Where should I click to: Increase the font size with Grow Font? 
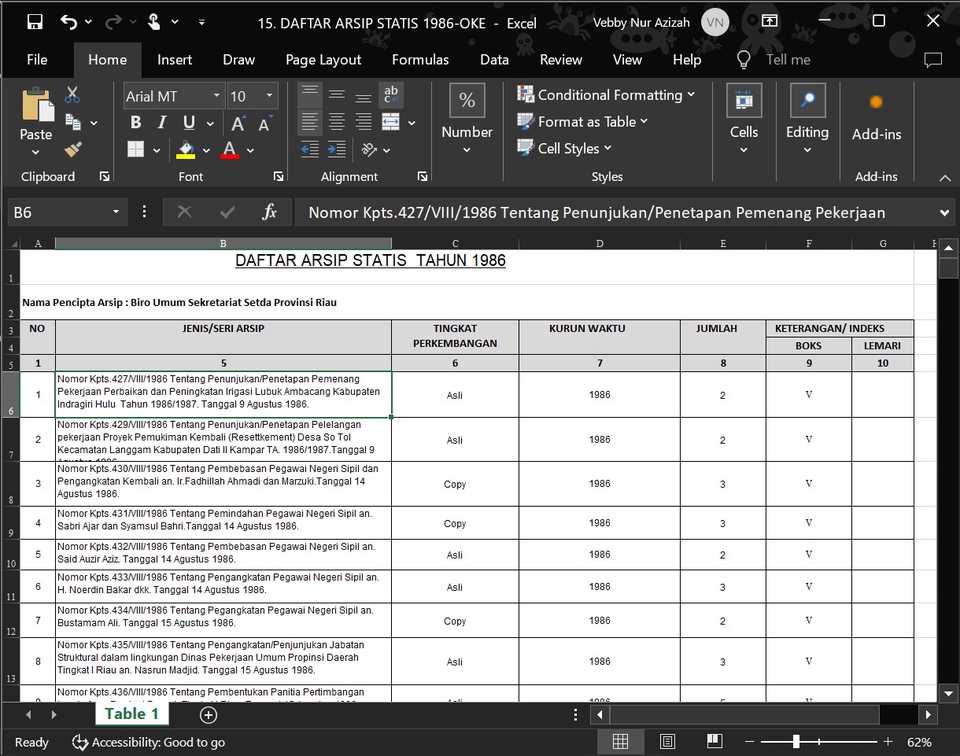click(237, 122)
